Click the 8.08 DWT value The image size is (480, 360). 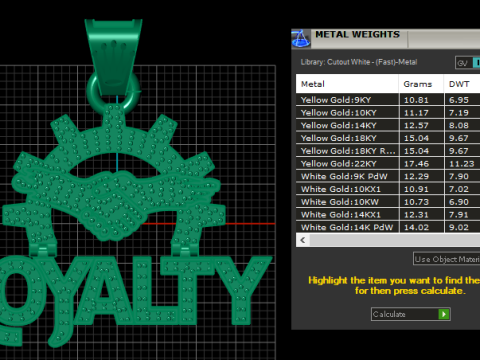[x=459, y=125]
